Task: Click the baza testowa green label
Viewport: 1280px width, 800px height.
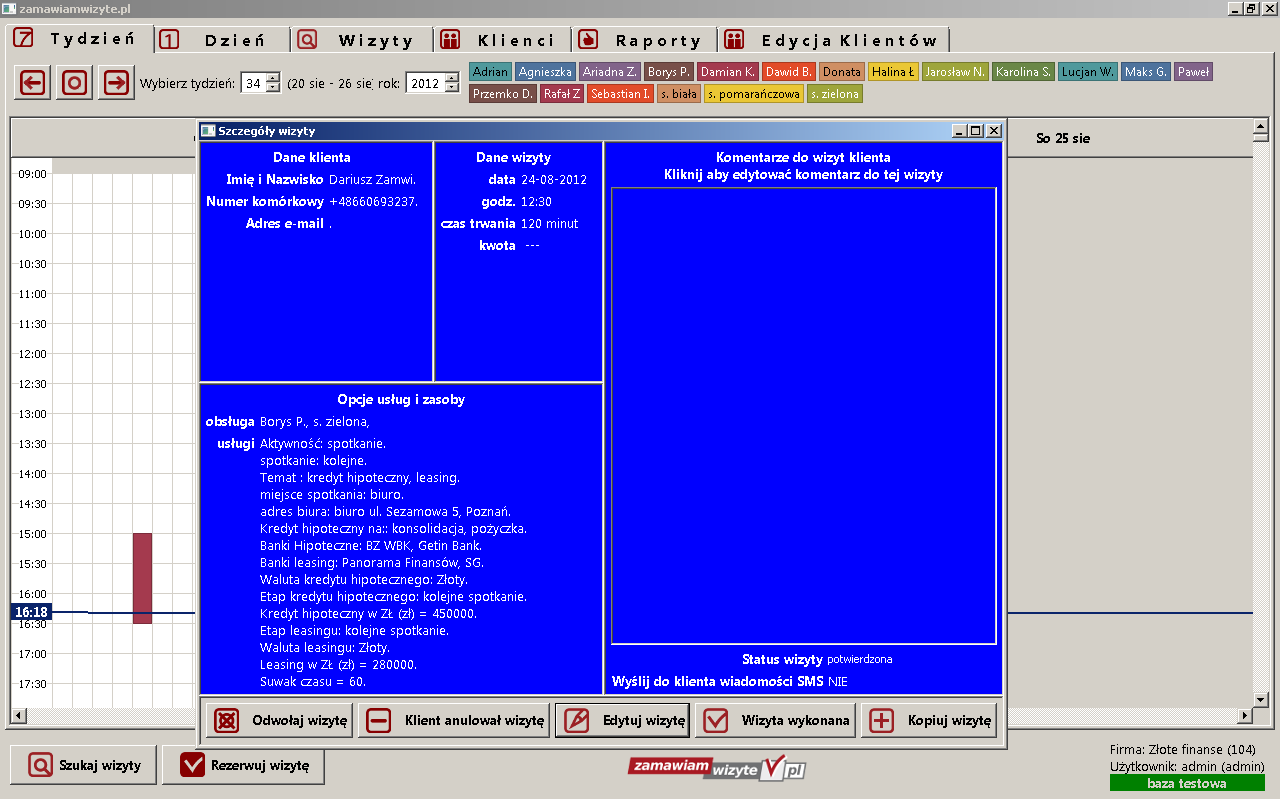Action: click(1187, 783)
